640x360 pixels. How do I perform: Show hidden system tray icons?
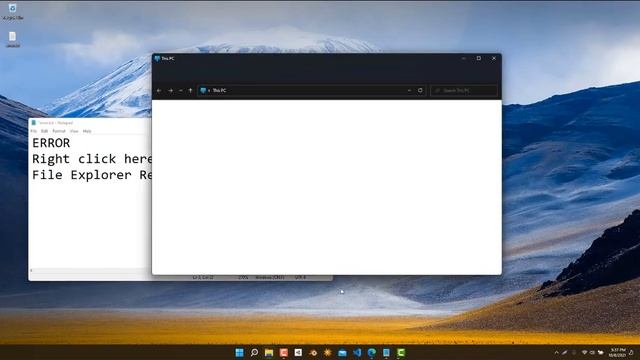click(556, 352)
